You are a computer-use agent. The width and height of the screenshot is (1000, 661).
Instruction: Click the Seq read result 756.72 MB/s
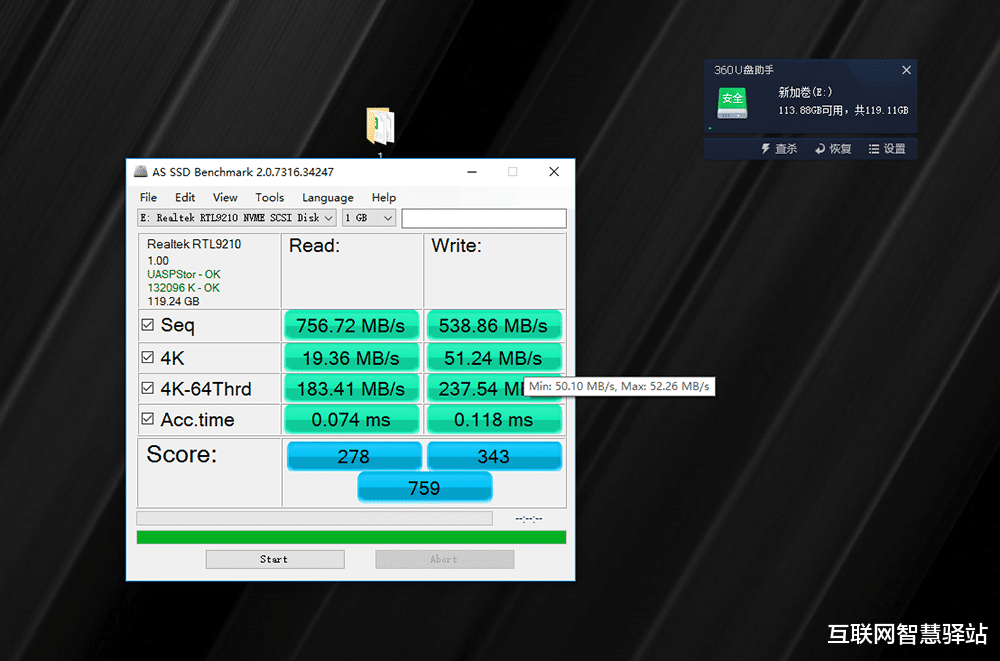351,325
